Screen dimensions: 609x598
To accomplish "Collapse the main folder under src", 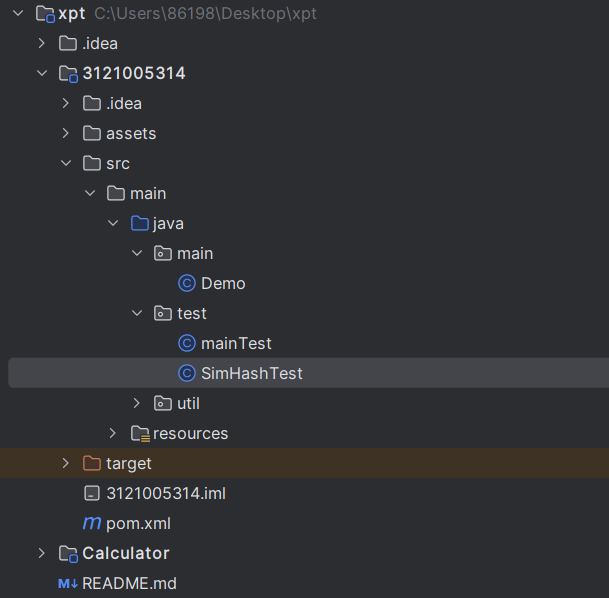I will [x=90, y=193].
